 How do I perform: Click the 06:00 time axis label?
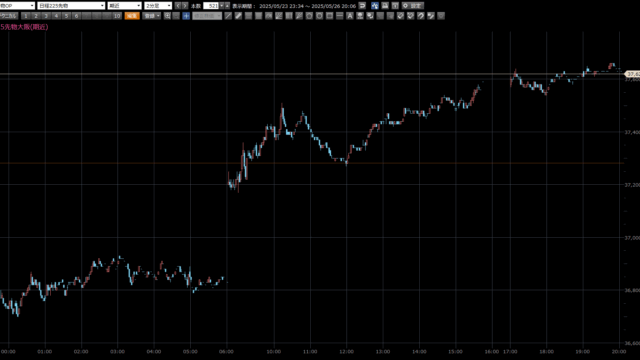[x=227, y=351]
